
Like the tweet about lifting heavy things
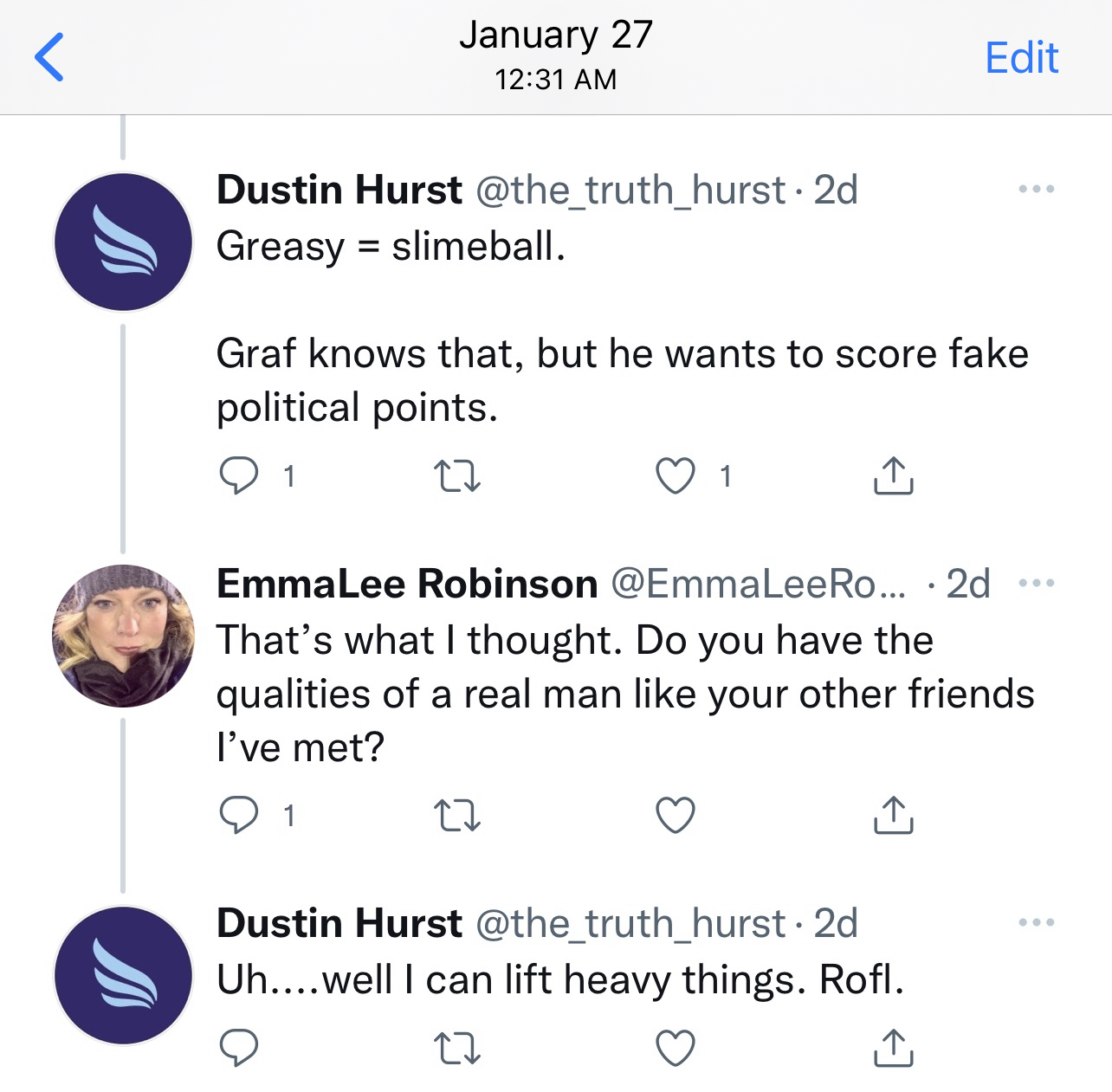pyautogui.click(x=675, y=1050)
